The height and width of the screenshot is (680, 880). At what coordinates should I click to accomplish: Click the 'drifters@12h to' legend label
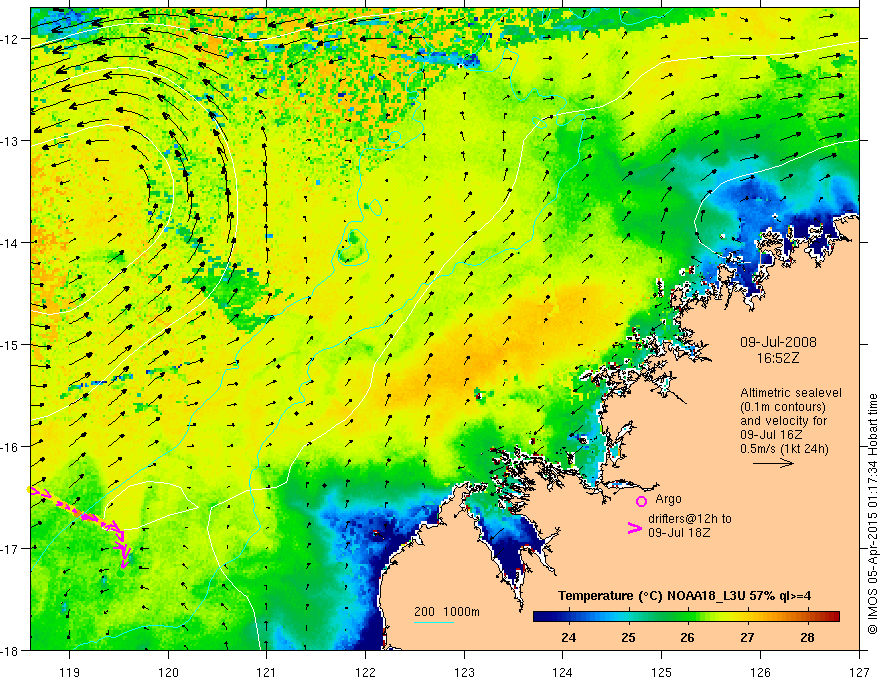click(x=690, y=519)
